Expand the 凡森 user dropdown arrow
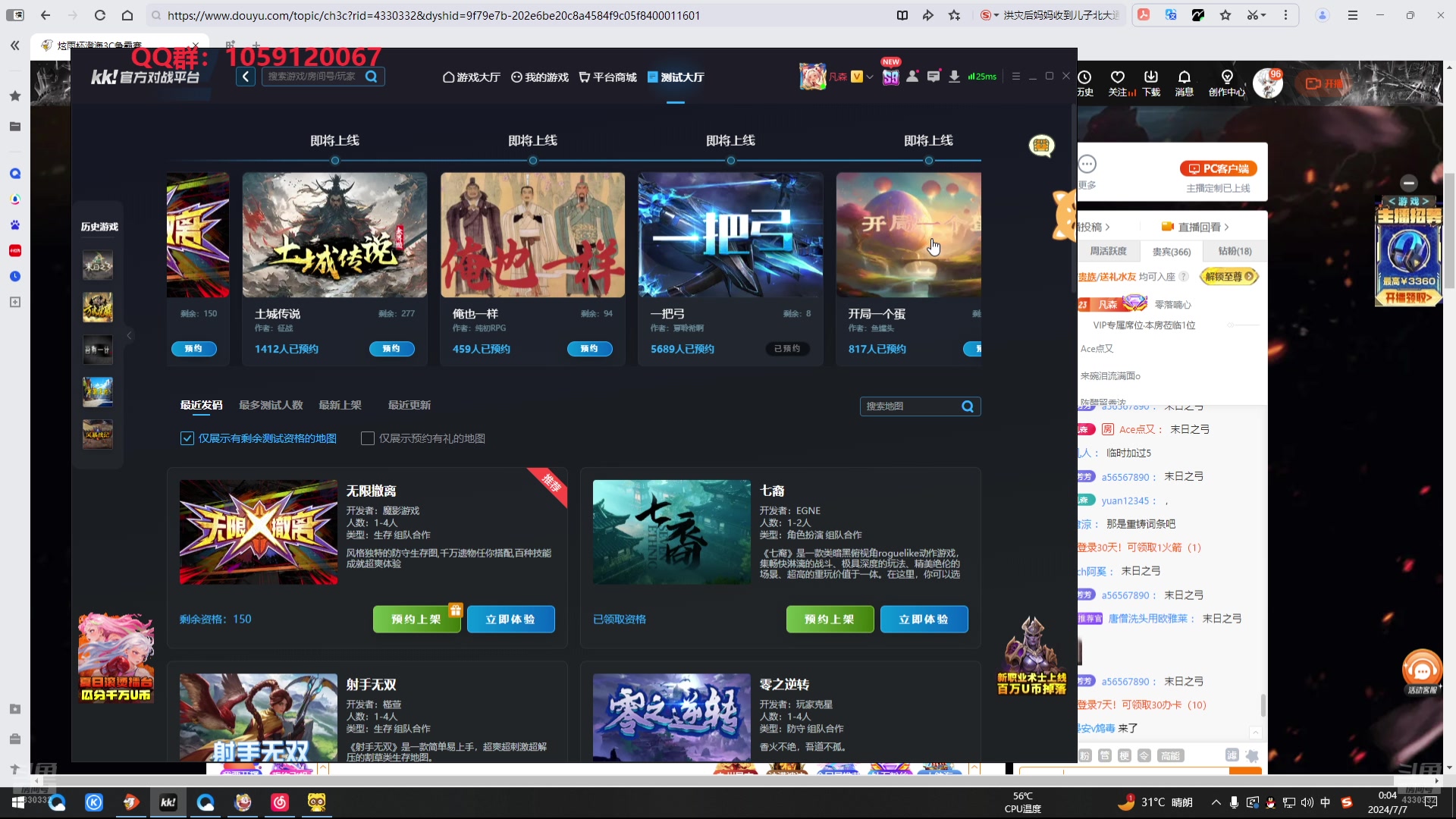 tap(870, 77)
